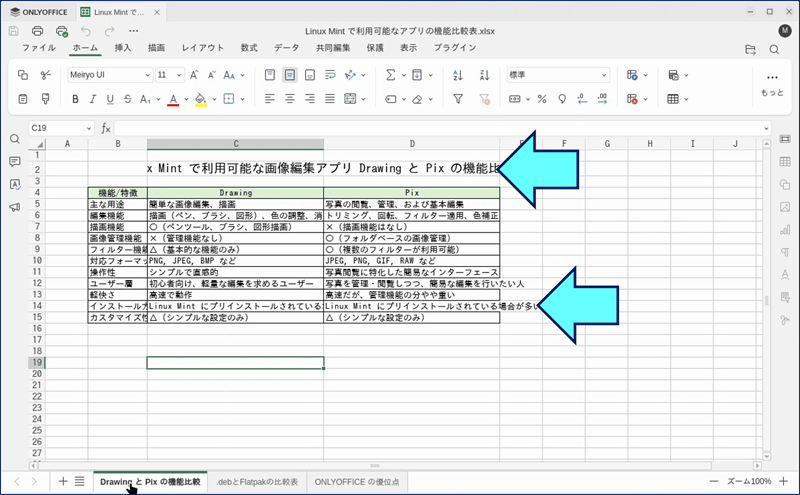
Task: Align cell text left
Action: pos(270,99)
